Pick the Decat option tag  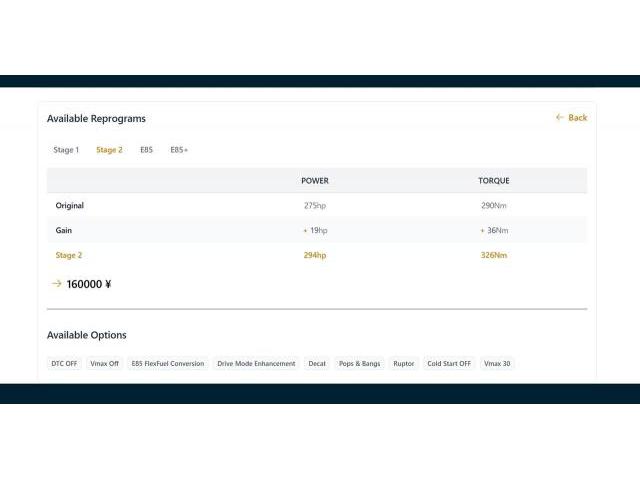317,364
